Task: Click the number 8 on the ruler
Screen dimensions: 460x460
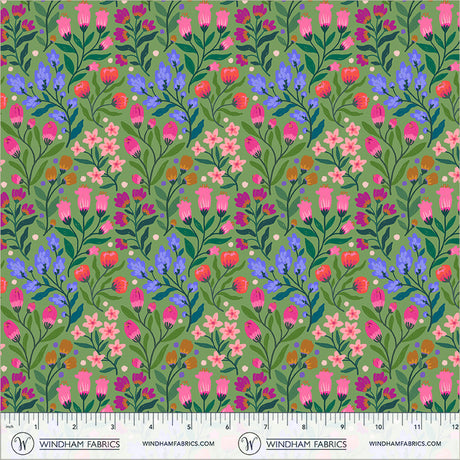Action: [304, 427]
